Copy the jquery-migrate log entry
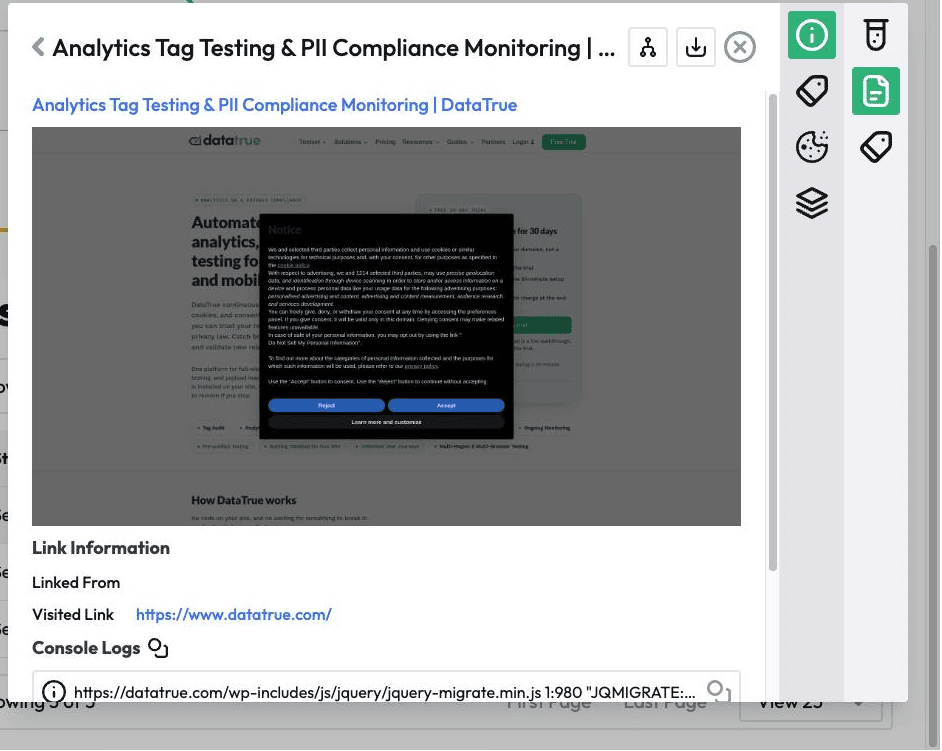Screen dimensions: 942x751 [x=719, y=692]
